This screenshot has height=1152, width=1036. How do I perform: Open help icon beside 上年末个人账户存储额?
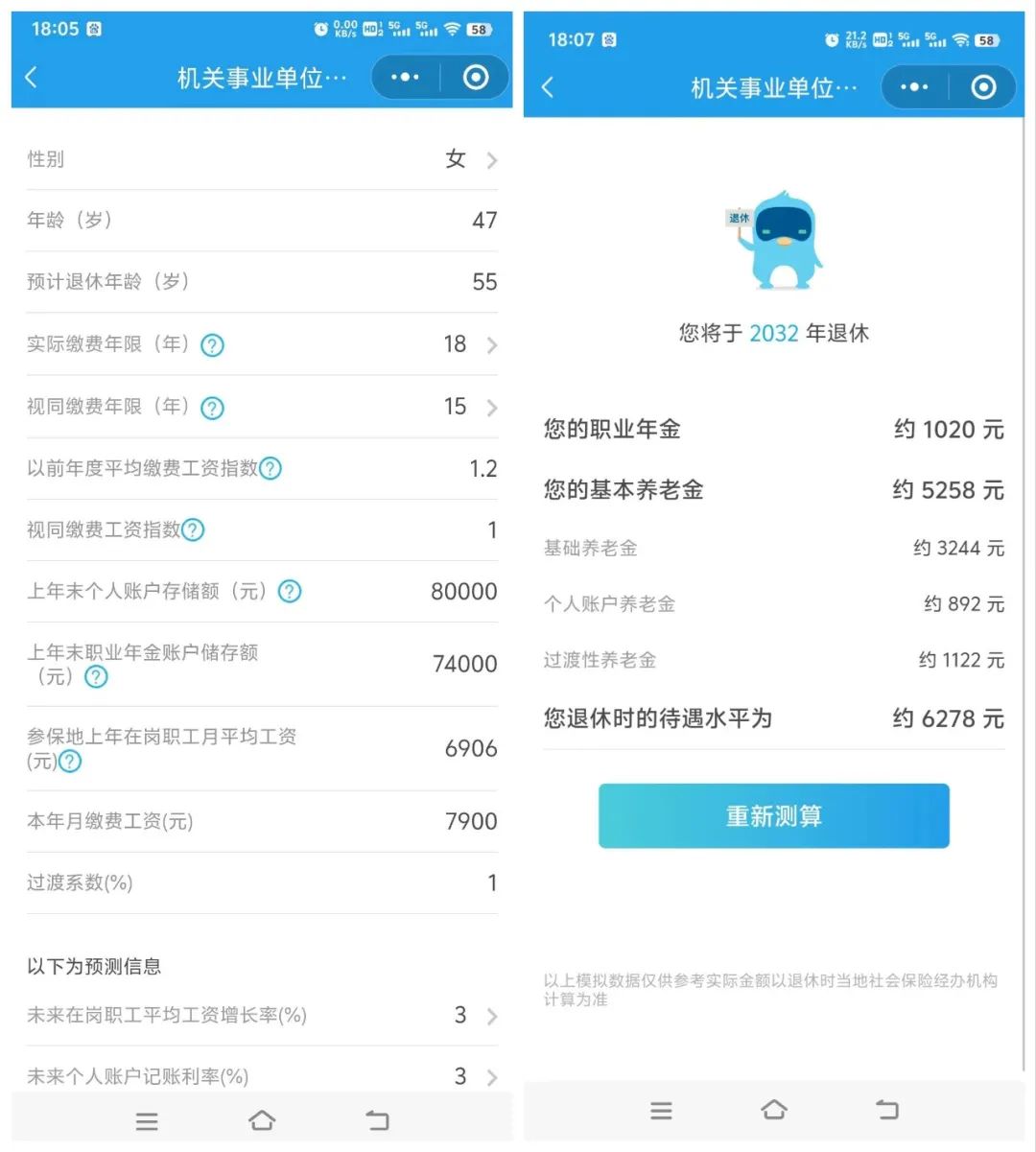click(290, 592)
